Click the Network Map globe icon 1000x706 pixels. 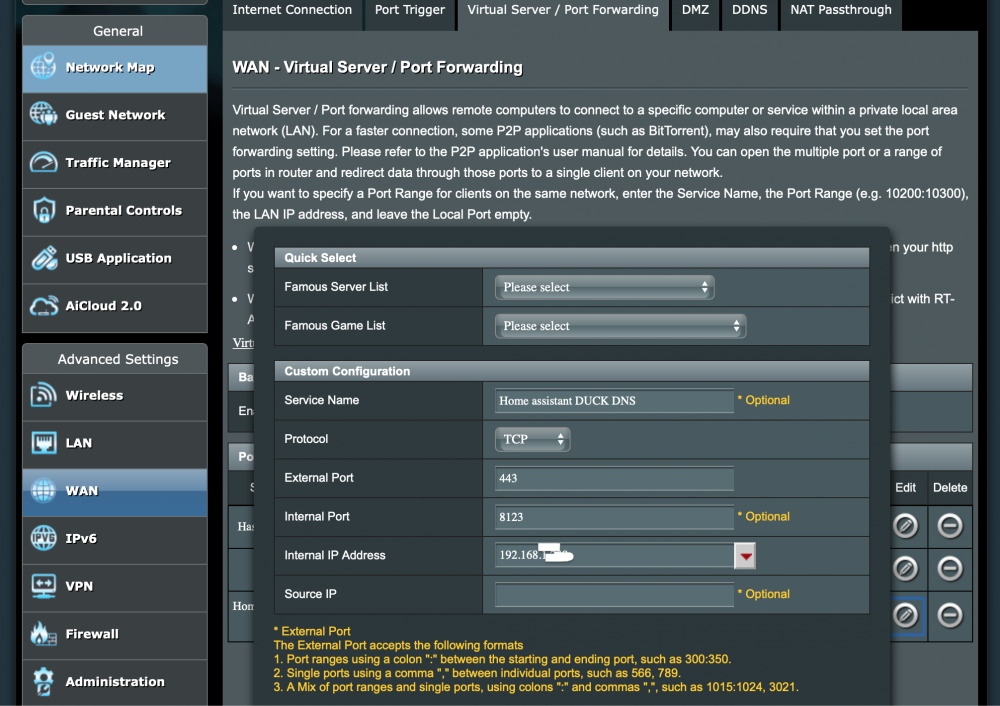click(x=44, y=67)
